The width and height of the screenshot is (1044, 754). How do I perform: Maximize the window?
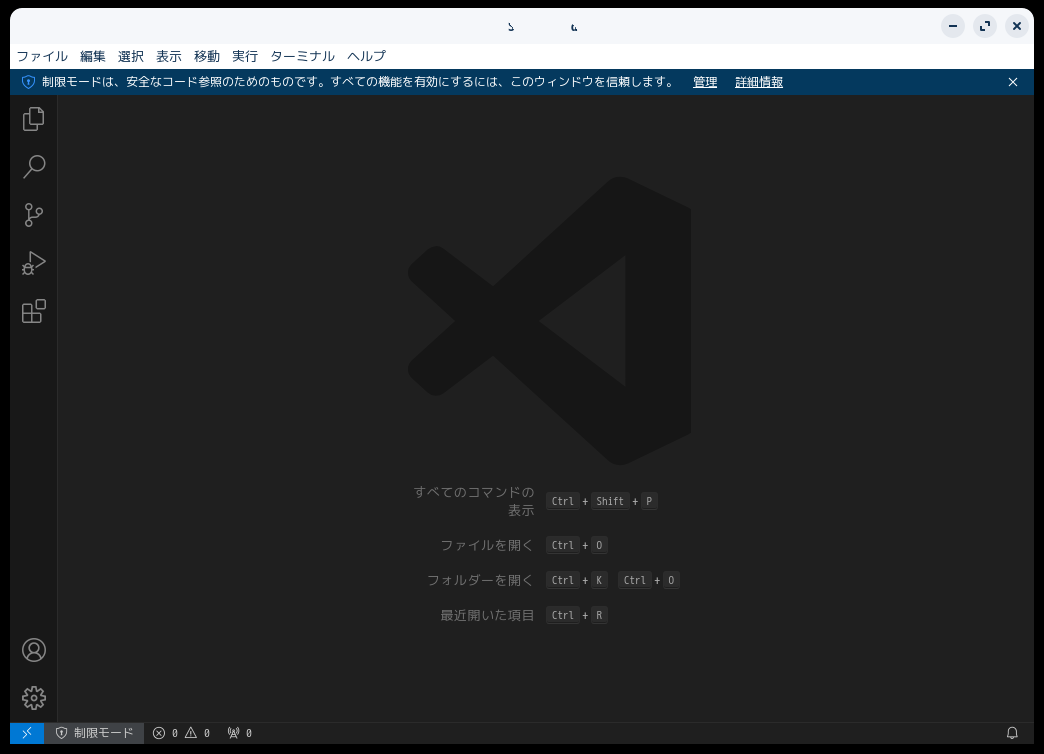point(985,26)
